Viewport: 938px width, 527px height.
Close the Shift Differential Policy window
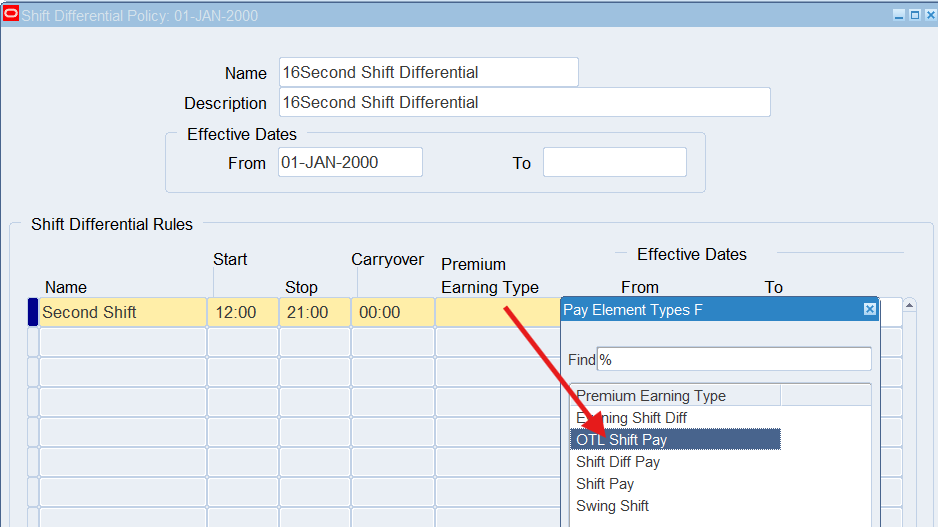click(928, 15)
